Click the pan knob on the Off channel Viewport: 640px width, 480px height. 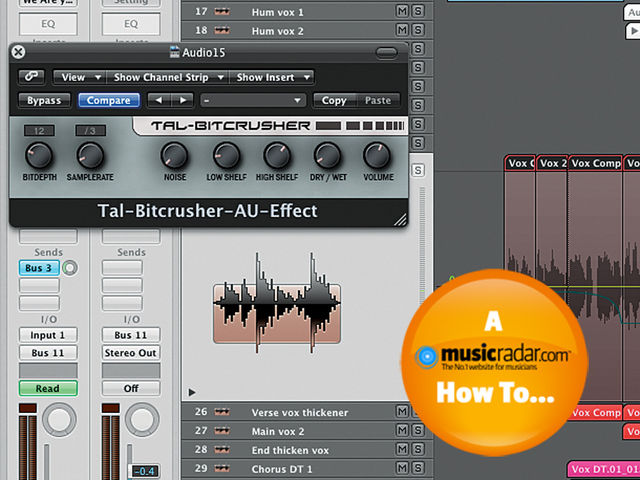coord(142,420)
